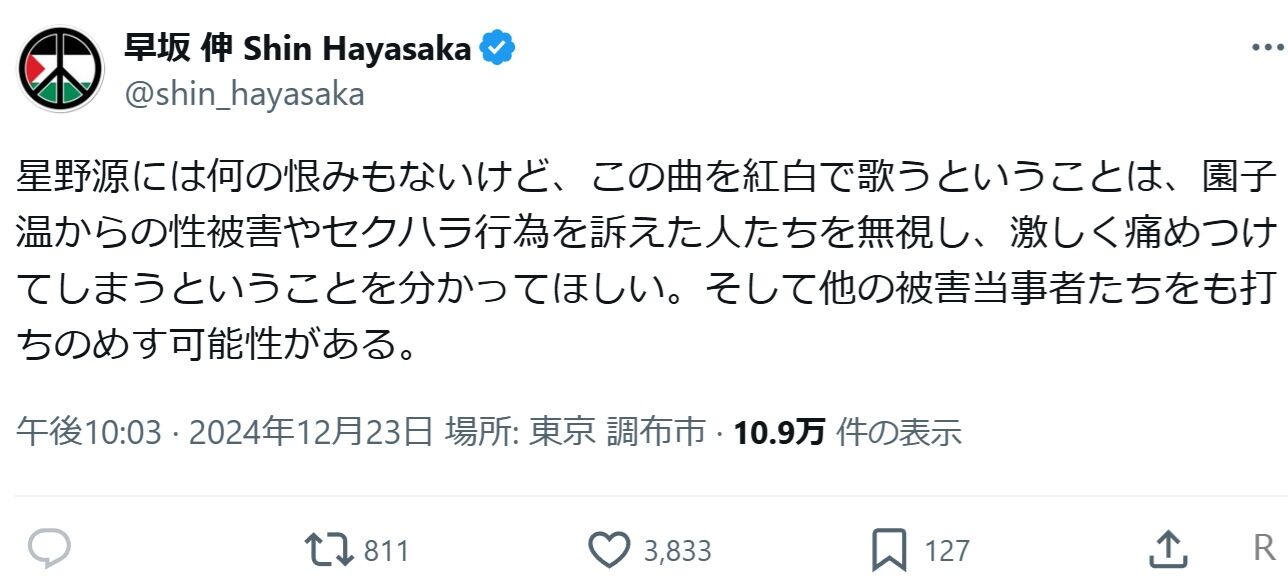Open the share upload arrow icon

[1166, 549]
